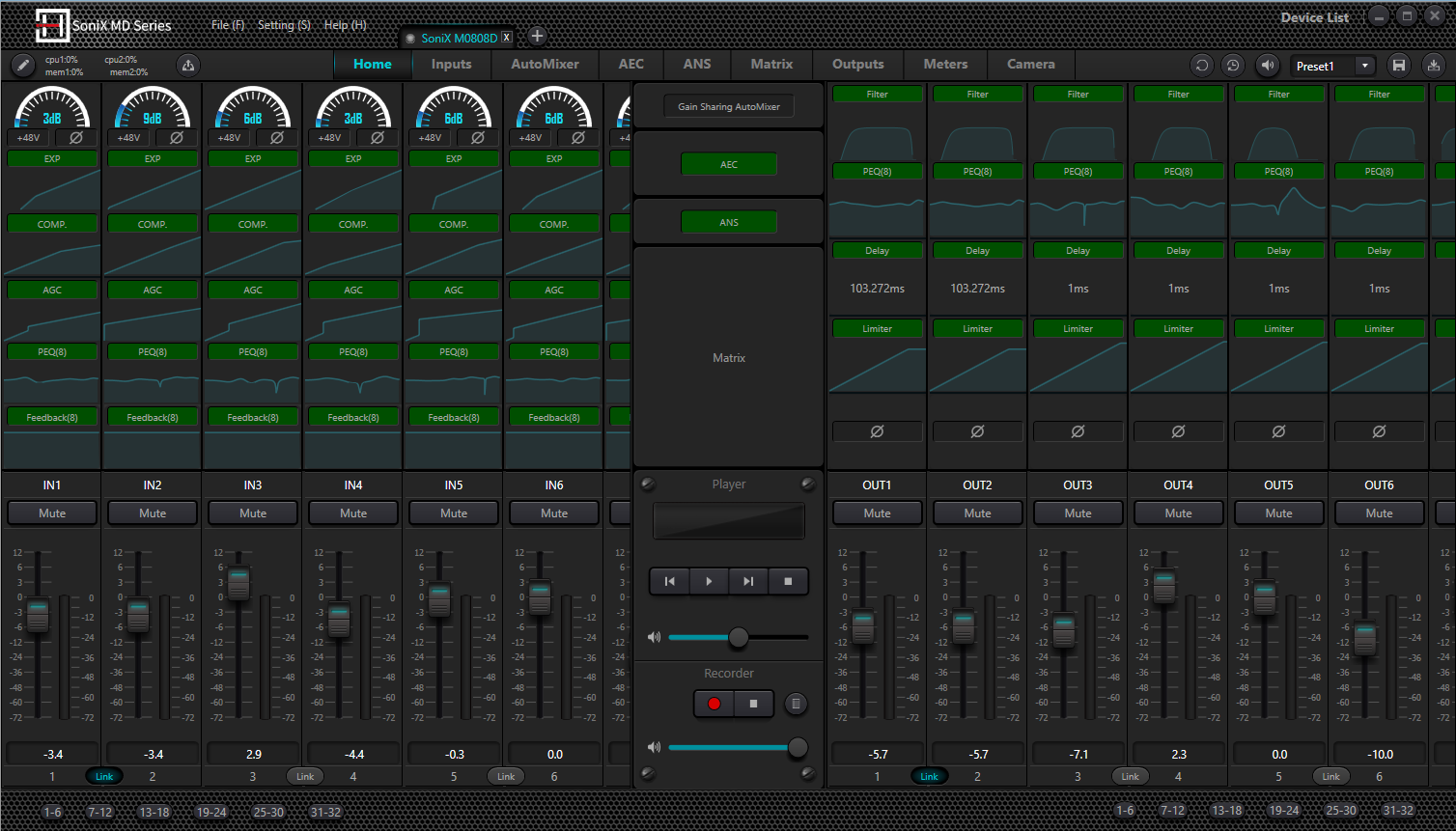Open the Setting (S) menu
This screenshot has width=1456, height=831.
click(x=284, y=25)
